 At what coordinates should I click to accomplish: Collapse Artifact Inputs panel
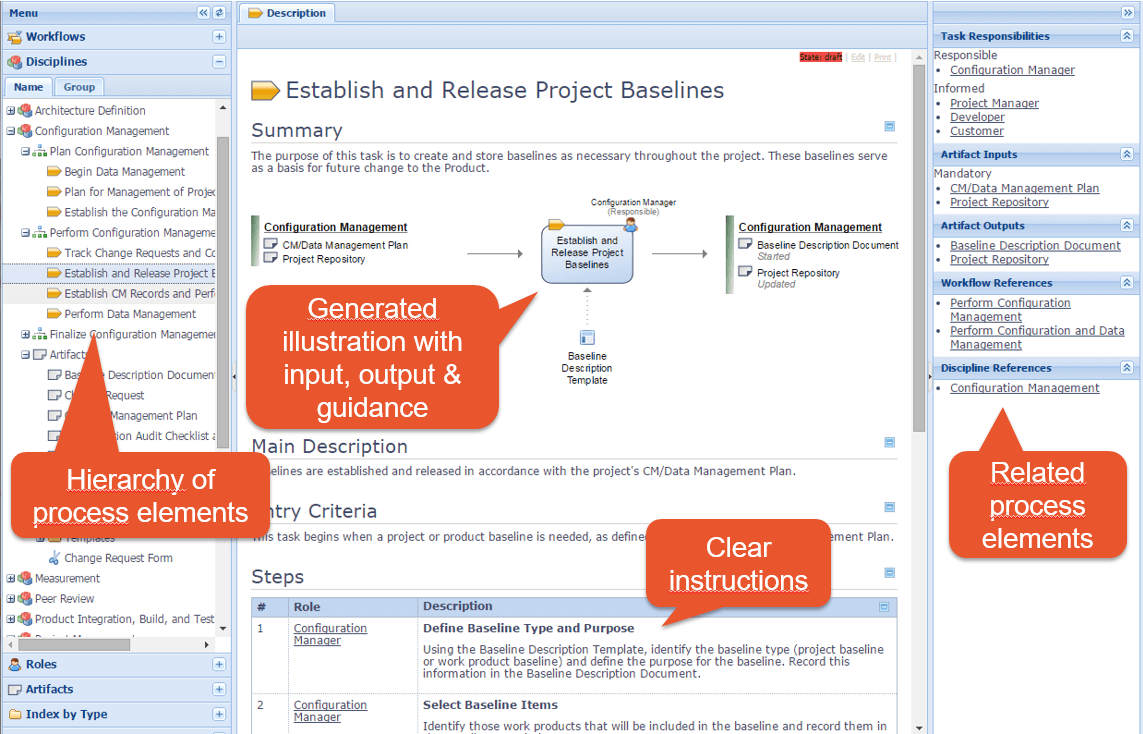(1126, 155)
